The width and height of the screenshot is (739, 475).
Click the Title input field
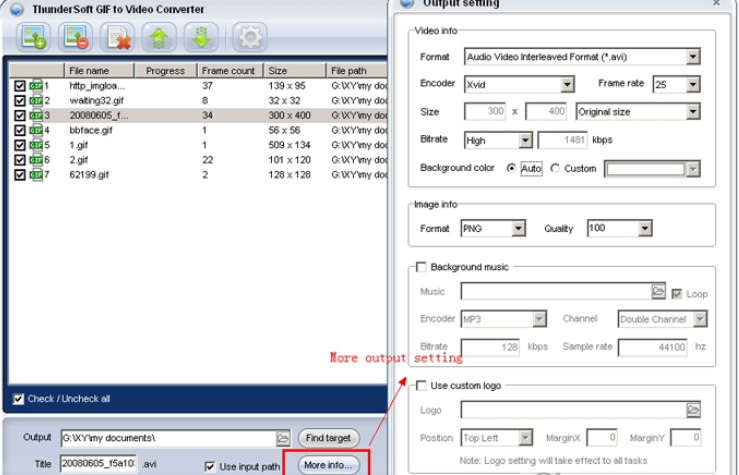(x=99, y=464)
